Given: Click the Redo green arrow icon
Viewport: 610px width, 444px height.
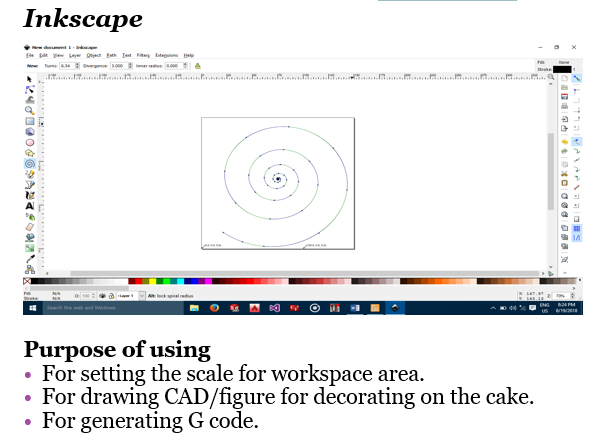Looking at the screenshot, I should pyautogui.click(x=564, y=151).
